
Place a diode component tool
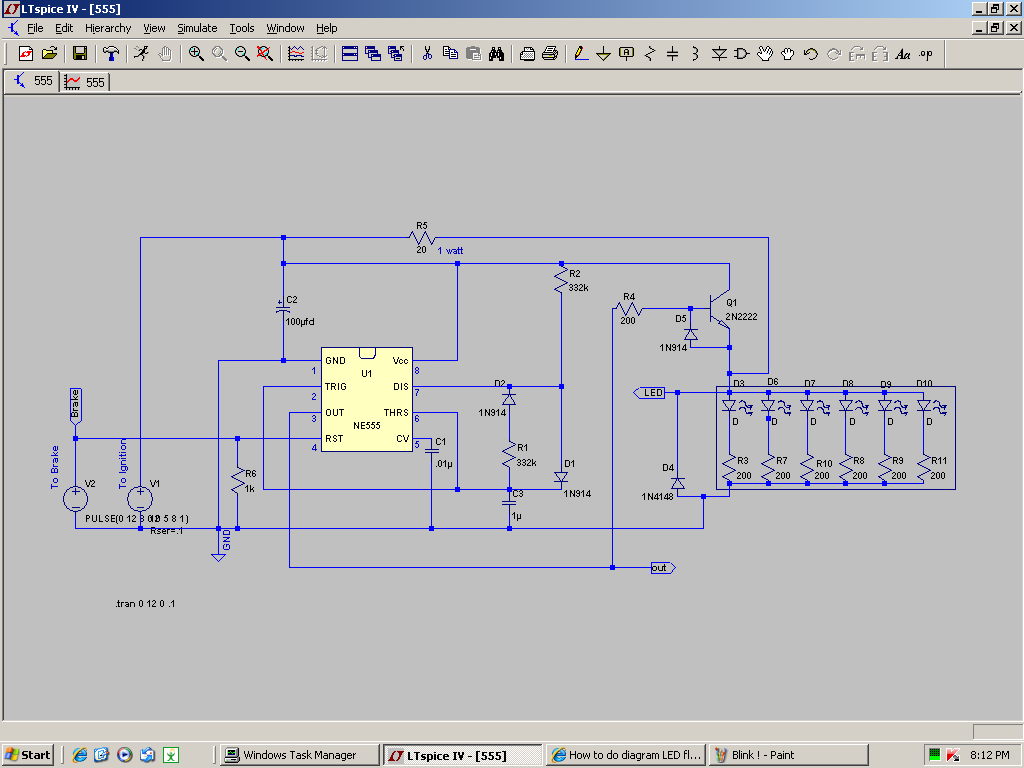tap(719, 54)
